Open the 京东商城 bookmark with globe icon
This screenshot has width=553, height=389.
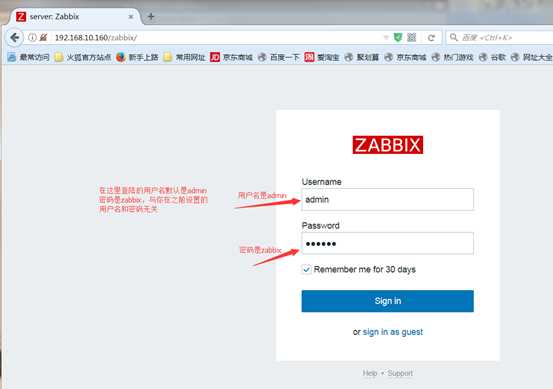(x=406, y=57)
